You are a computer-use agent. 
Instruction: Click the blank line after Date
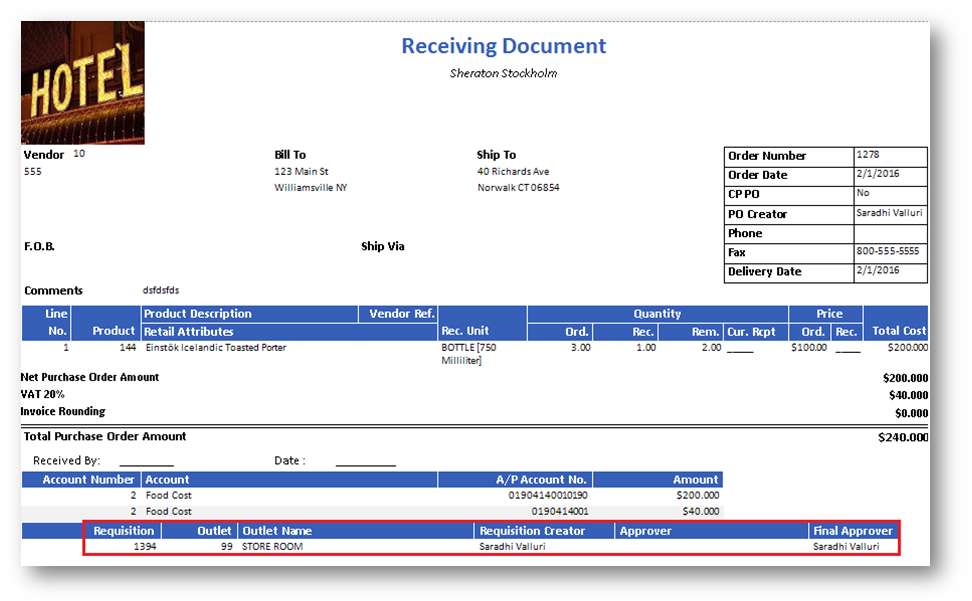365,462
